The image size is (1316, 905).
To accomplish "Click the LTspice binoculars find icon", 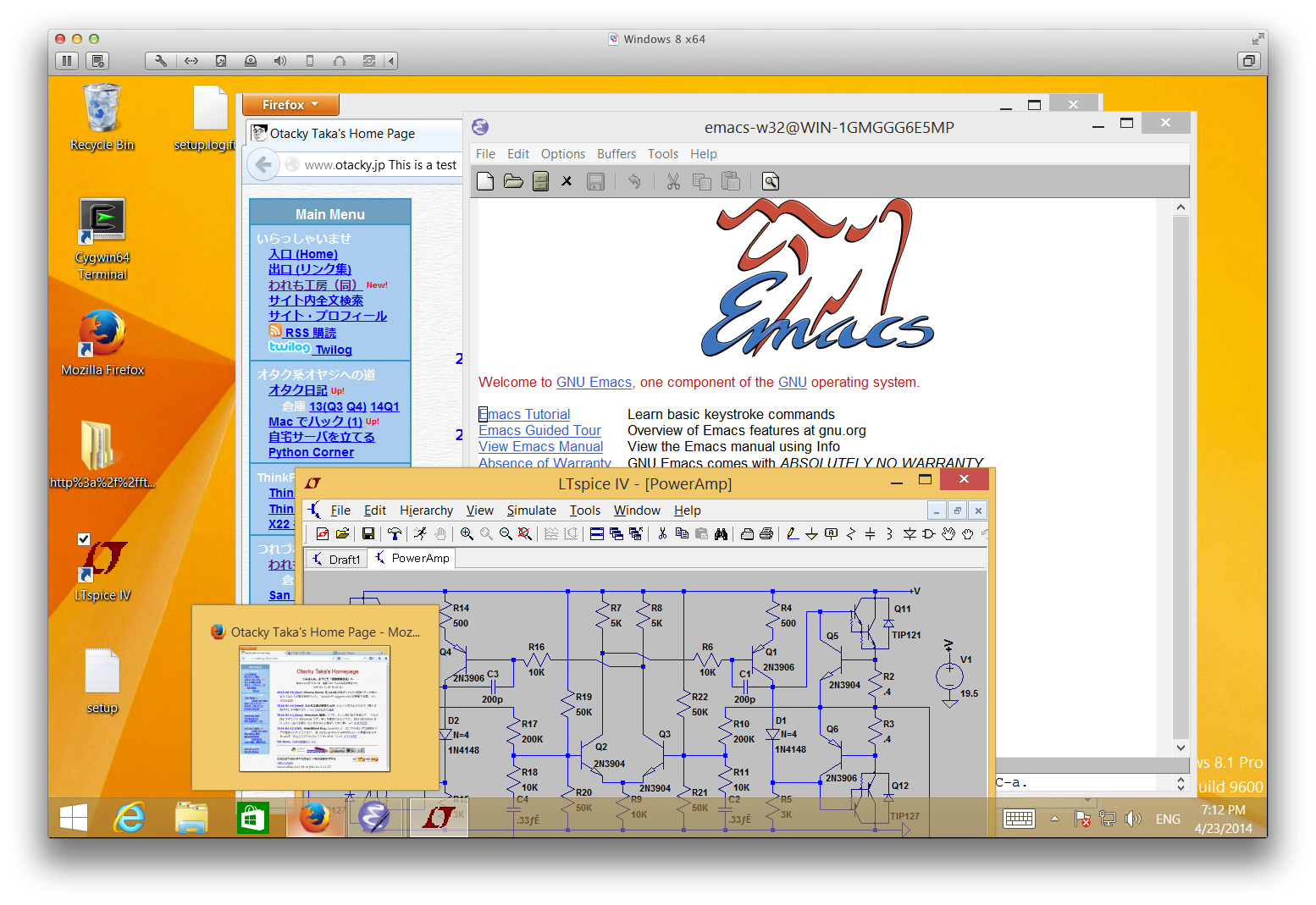I will (721, 533).
